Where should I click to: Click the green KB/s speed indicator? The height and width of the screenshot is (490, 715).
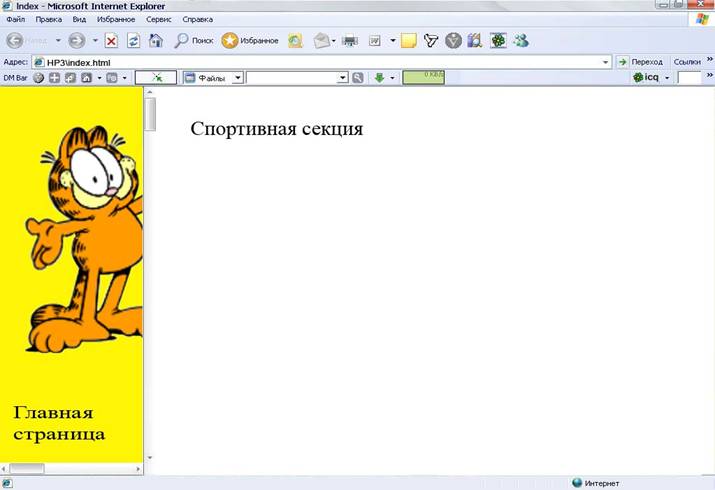click(x=423, y=77)
